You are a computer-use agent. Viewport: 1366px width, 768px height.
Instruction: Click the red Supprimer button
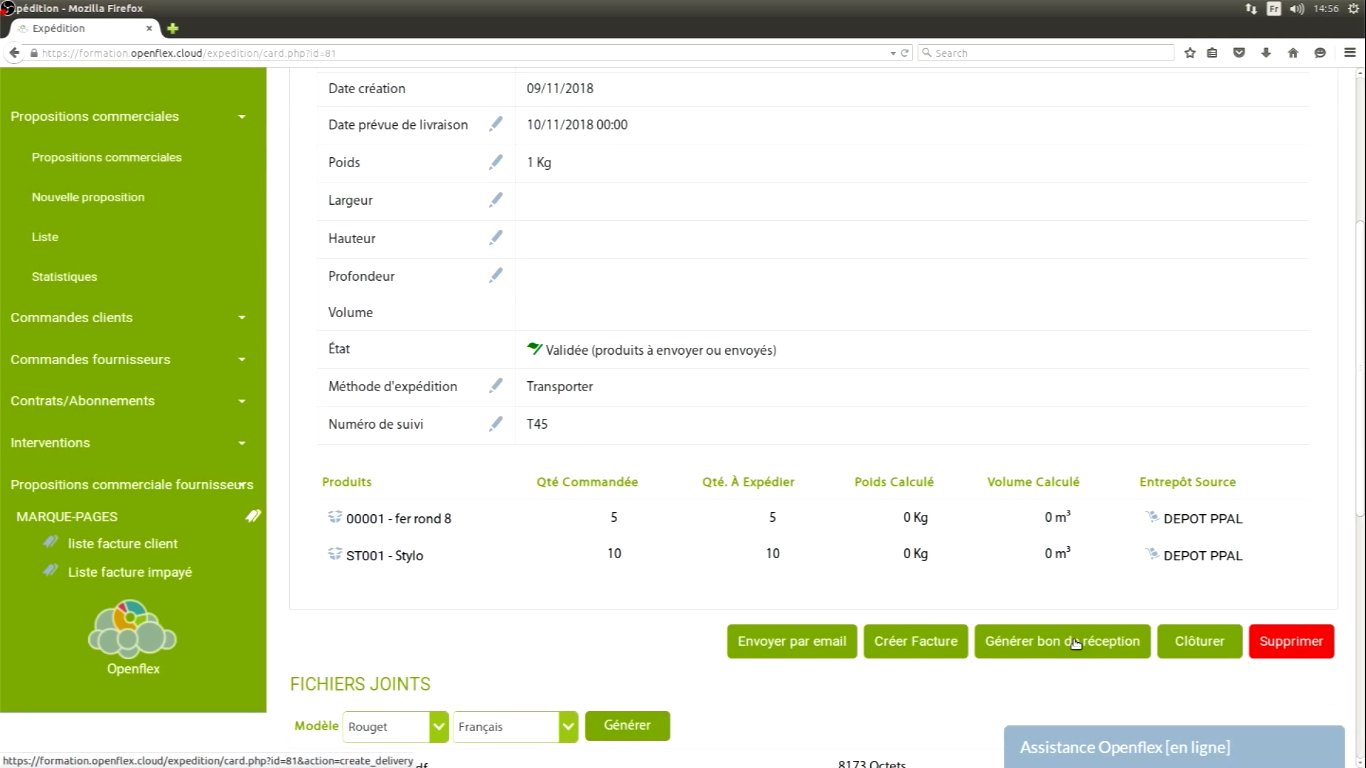(x=1291, y=642)
